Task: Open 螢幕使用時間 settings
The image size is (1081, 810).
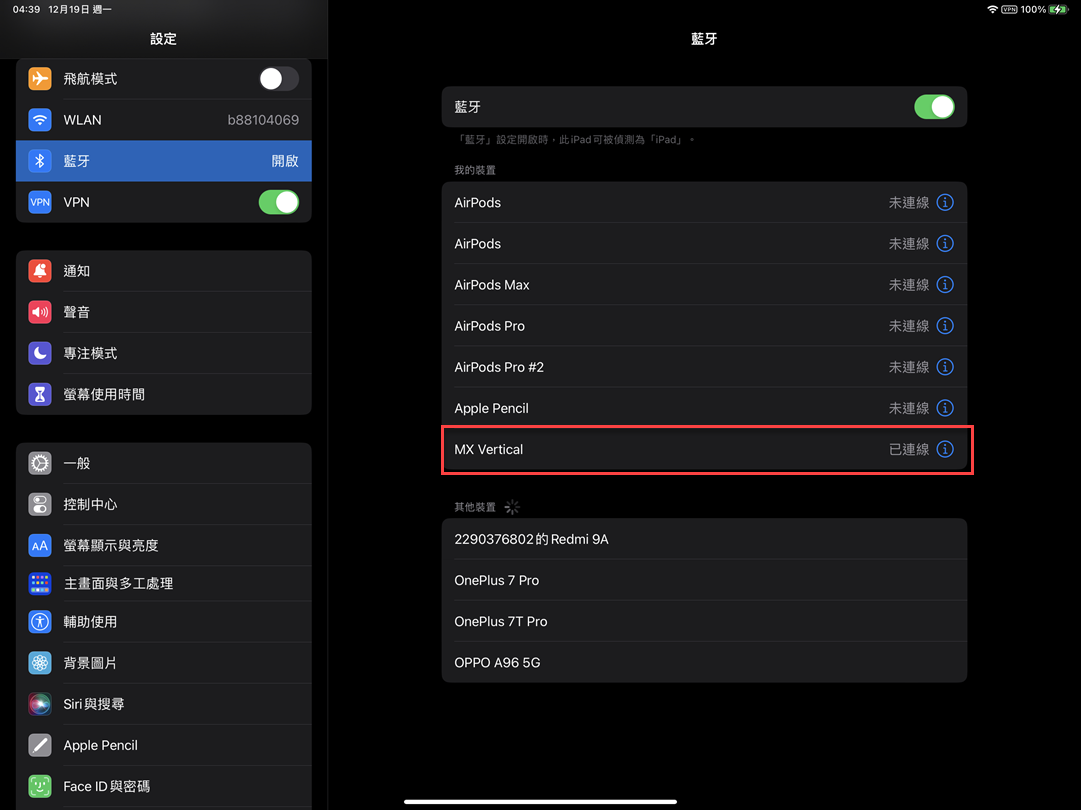Action: (x=163, y=394)
